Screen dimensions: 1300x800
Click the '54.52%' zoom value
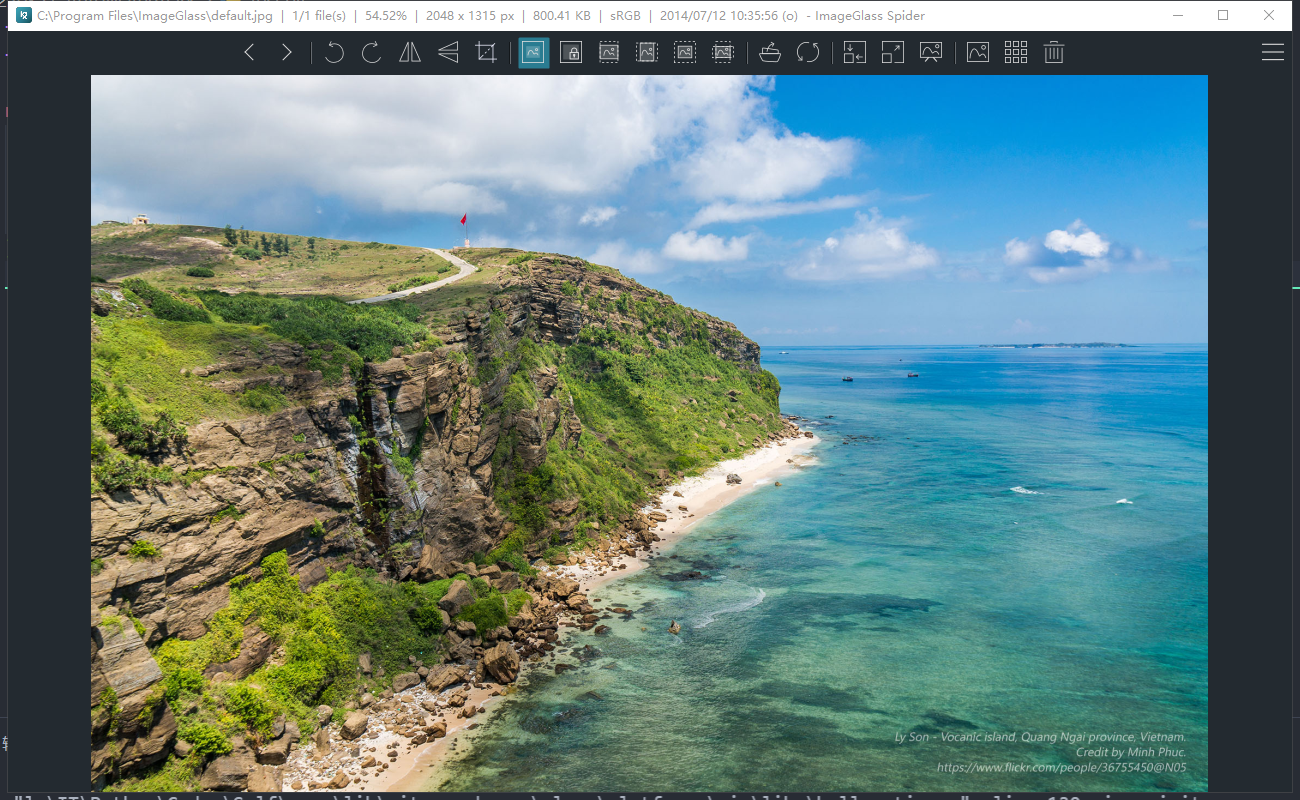pyautogui.click(x=386, y=16)
